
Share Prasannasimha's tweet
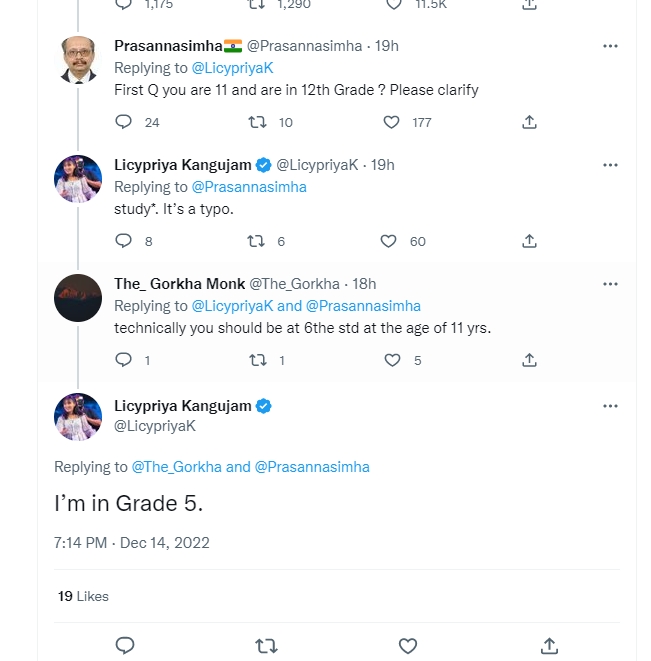click(530, 122)
